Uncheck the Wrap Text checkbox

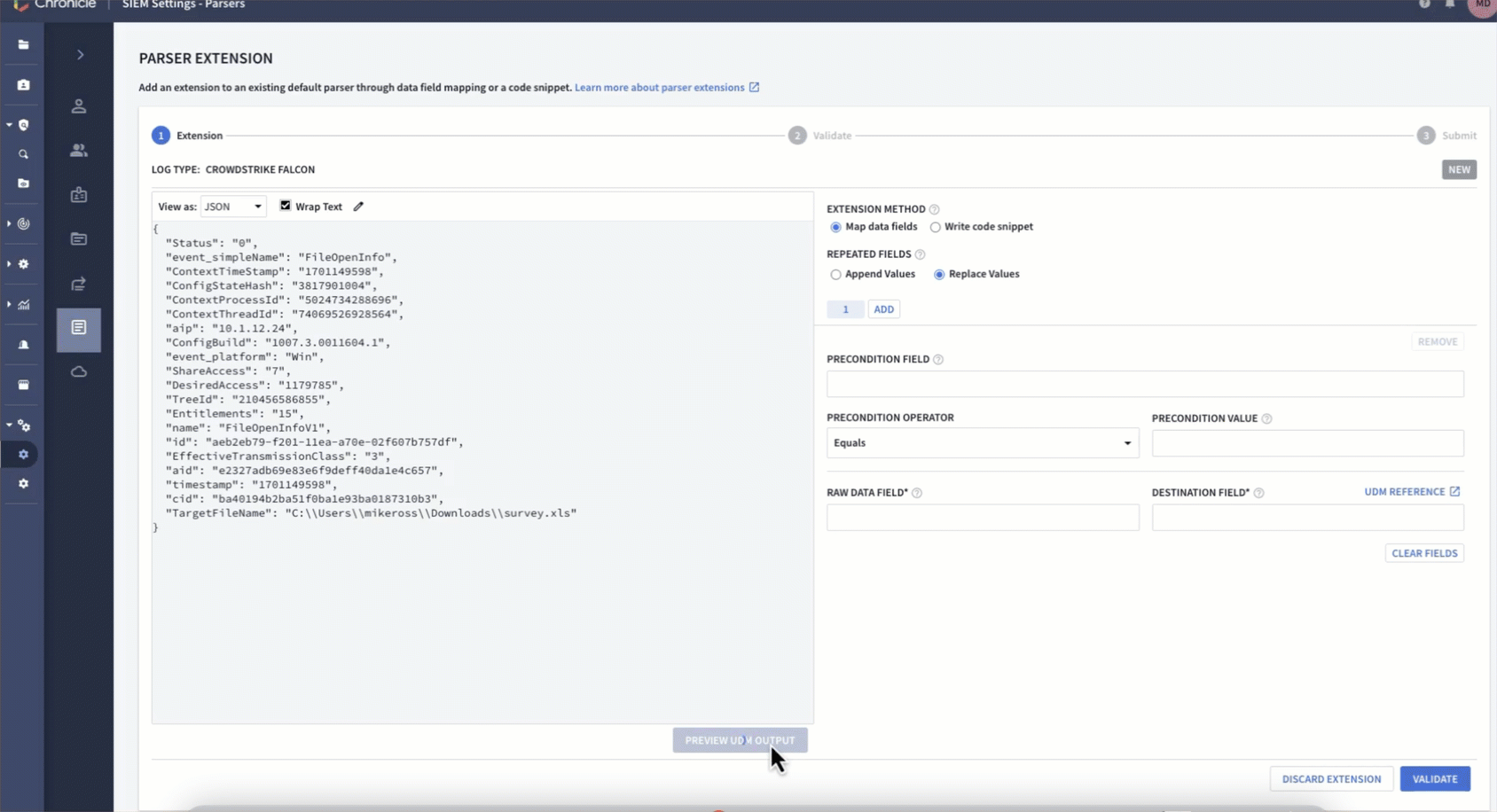click(x=286, y=206)
